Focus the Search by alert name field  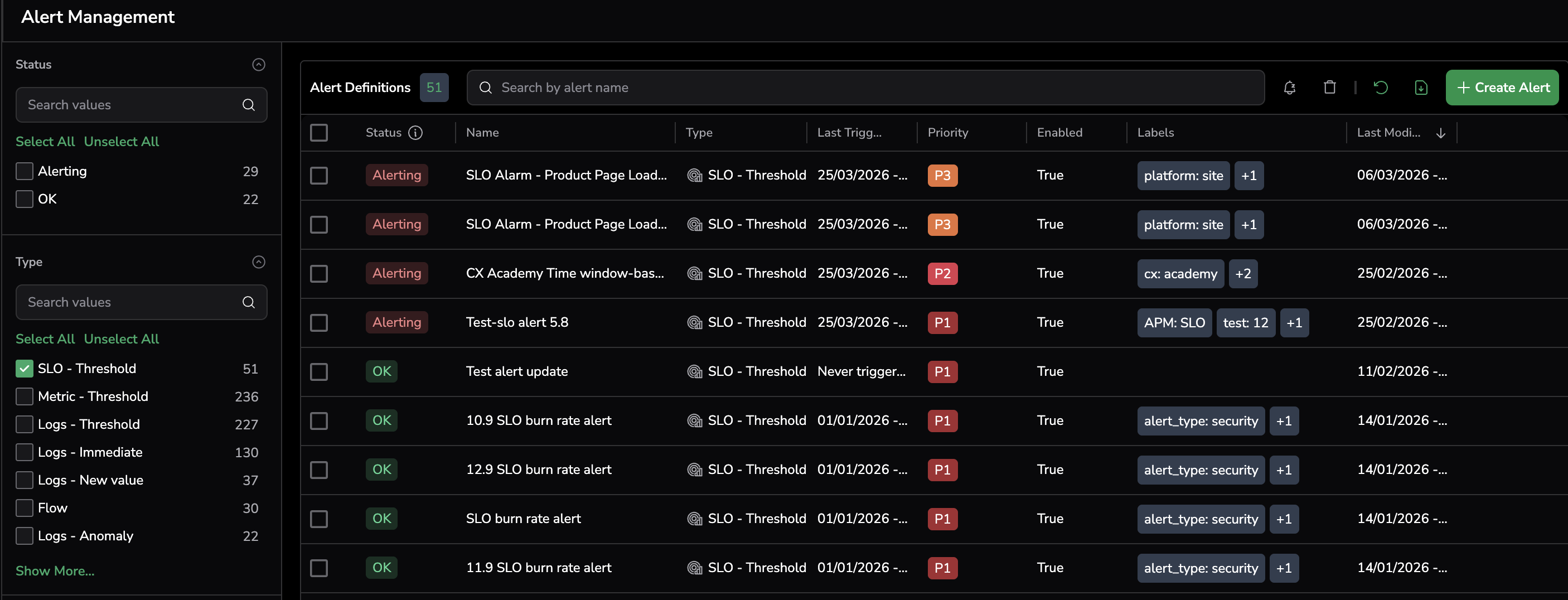(864, 88)
